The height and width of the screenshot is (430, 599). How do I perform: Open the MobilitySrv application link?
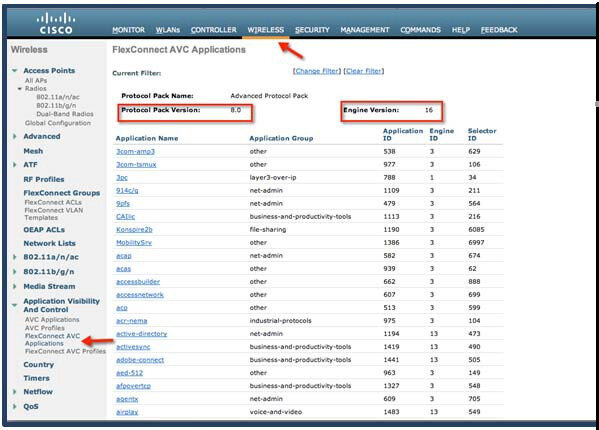pyautogui.click(x=134, y=242)
